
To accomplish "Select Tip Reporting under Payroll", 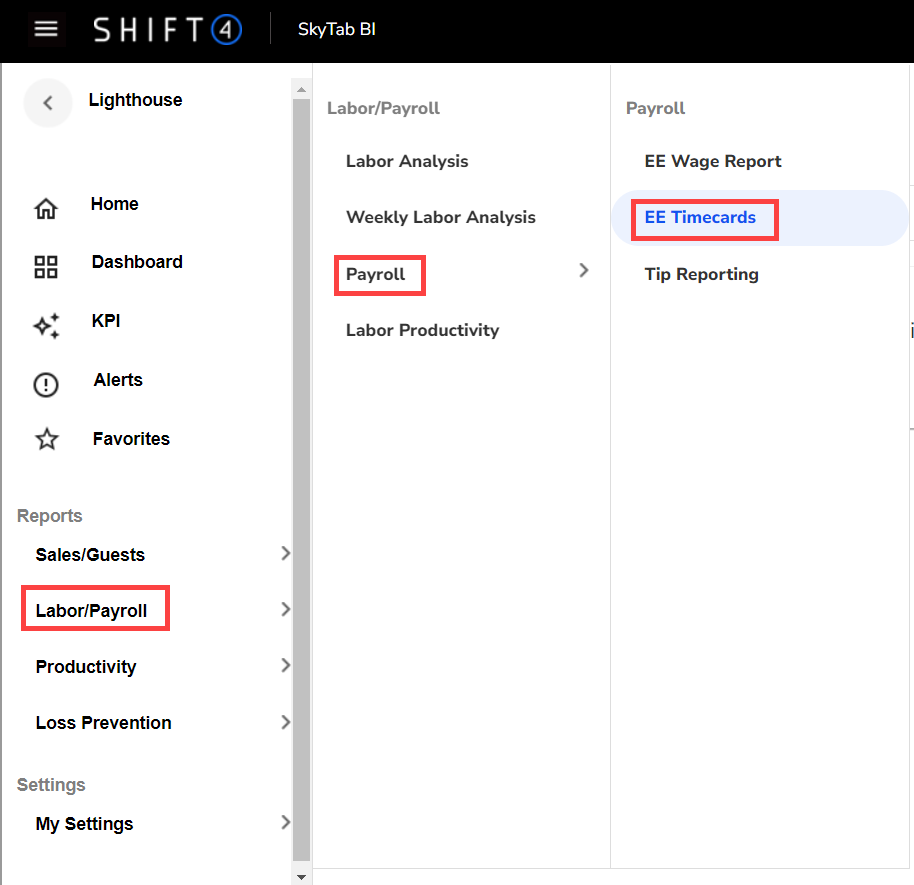I will pos(701,274).
